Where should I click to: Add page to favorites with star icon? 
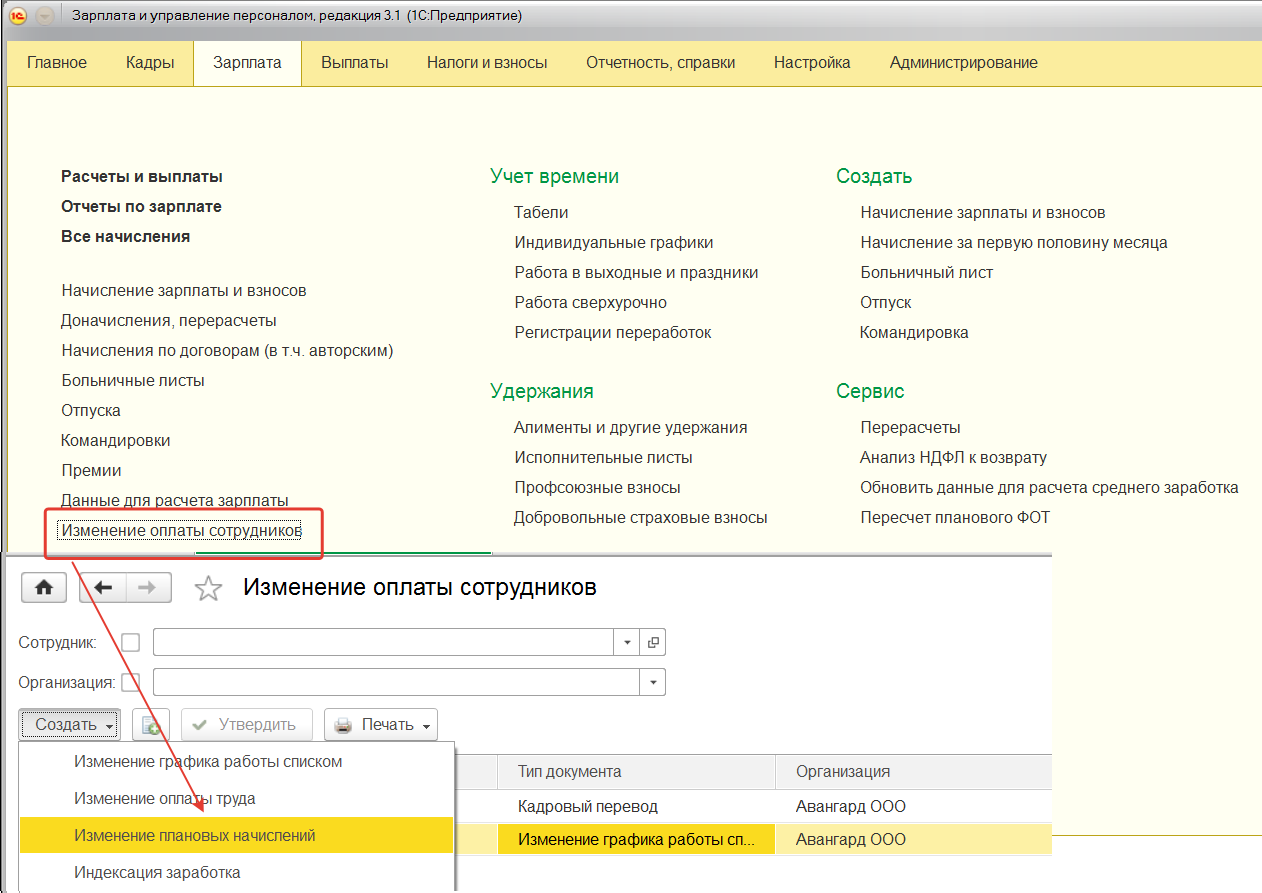pyautogui.click(x=208, y=589)
